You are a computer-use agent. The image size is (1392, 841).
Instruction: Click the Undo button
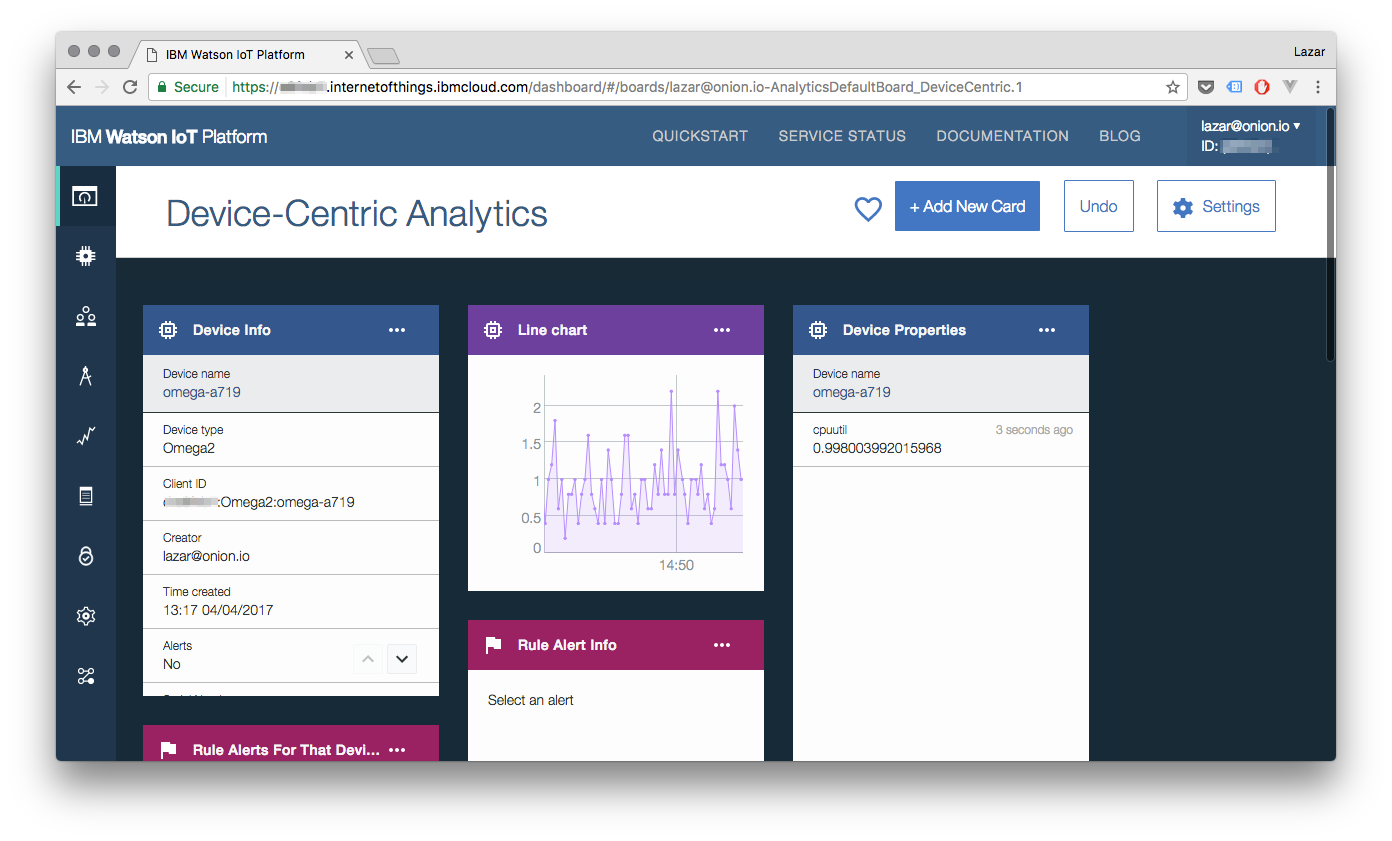click(x=1098, y=206)
